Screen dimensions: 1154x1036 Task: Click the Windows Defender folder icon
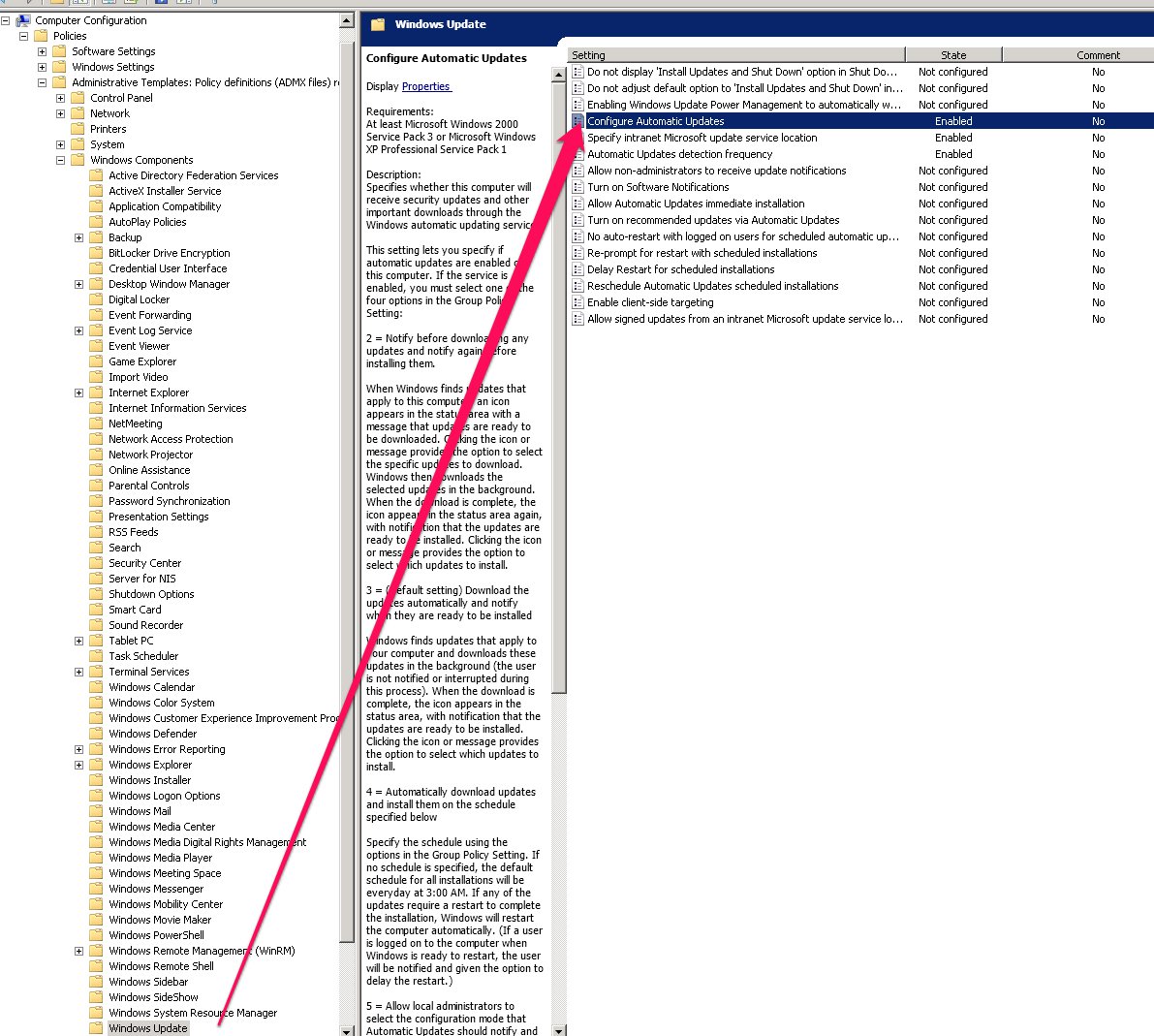[x=97, y=734]
